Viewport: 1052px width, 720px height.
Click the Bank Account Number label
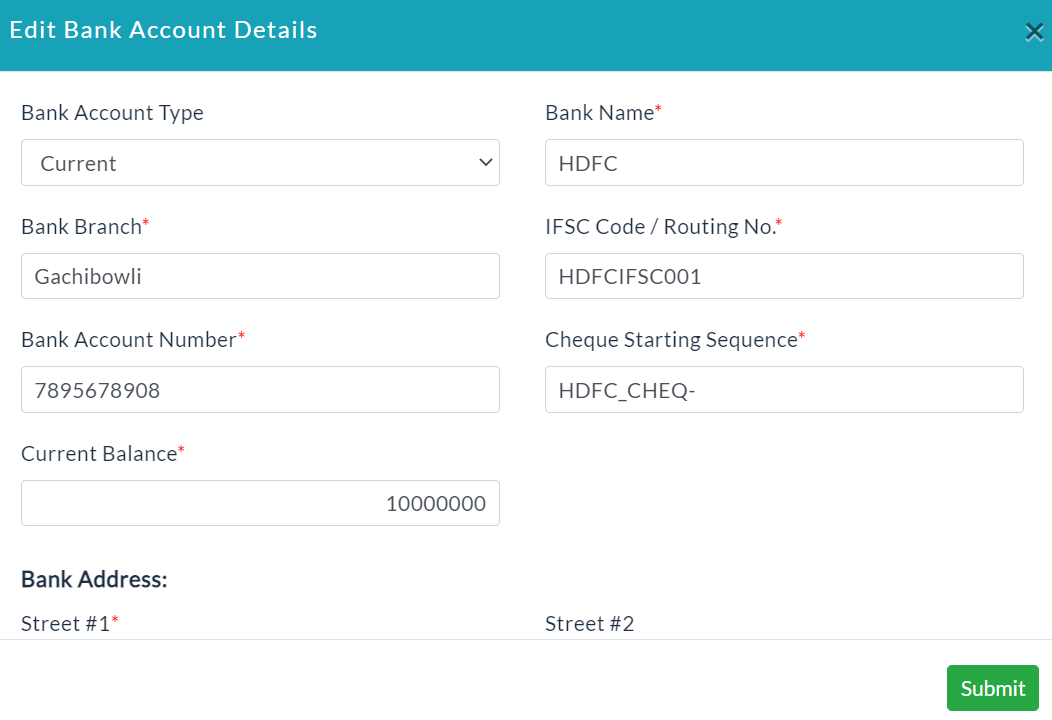click(129, 340)
